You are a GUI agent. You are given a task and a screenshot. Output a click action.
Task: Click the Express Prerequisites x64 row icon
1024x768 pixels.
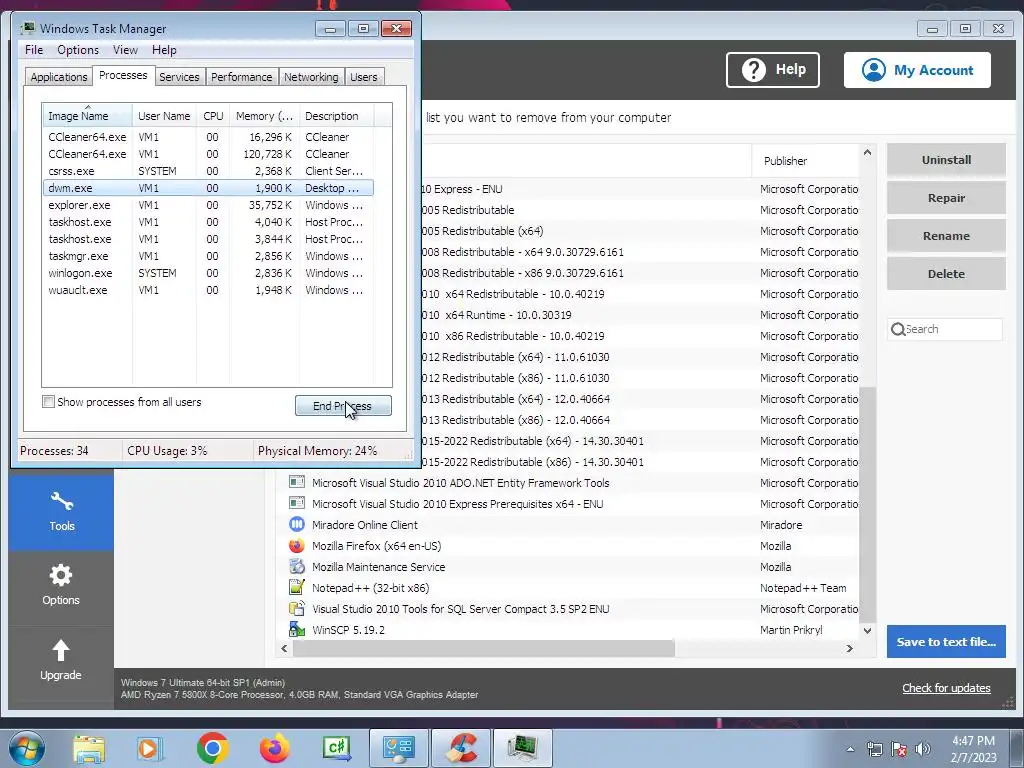(x=296, y=504)
